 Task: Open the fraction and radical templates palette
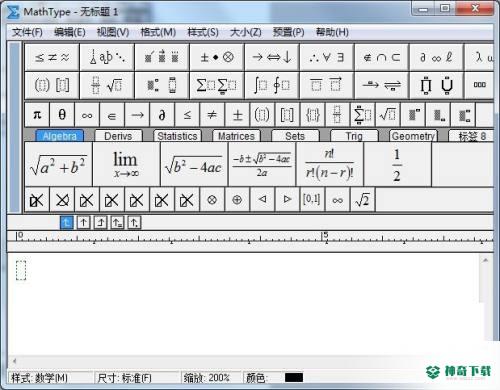[x=107, y=85]
